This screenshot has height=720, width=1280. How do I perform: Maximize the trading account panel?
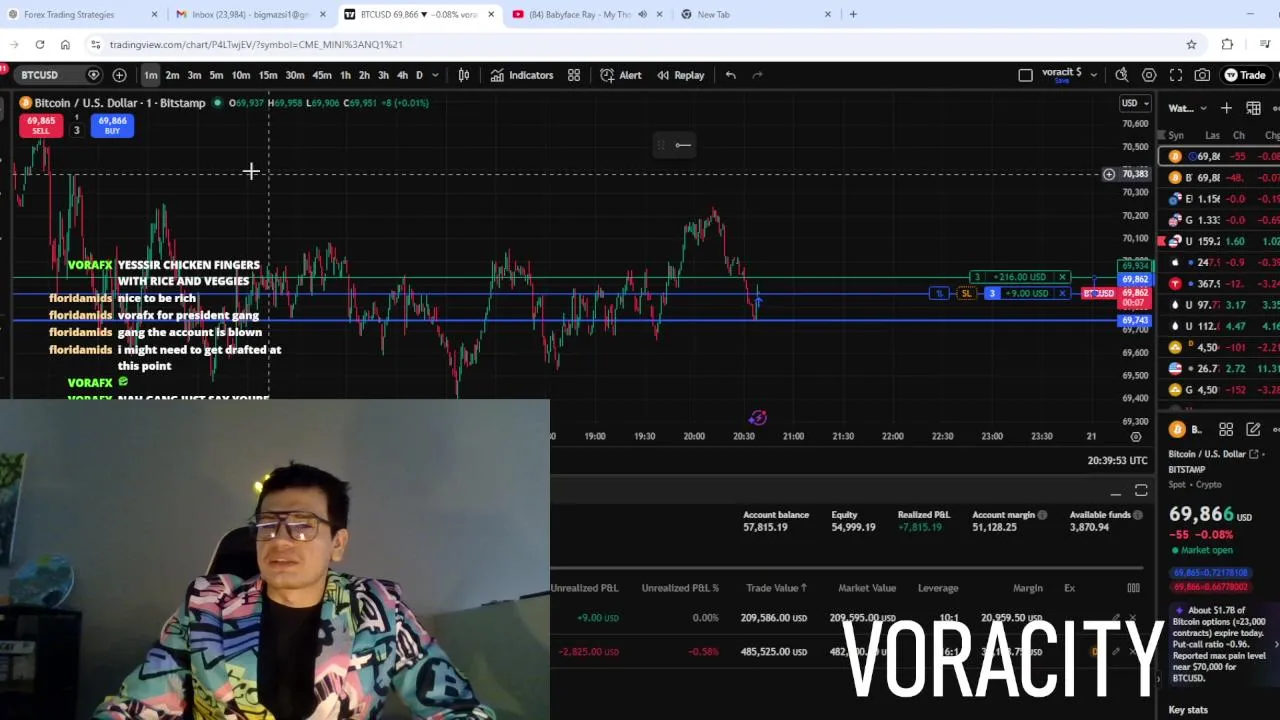point(1141,491)
